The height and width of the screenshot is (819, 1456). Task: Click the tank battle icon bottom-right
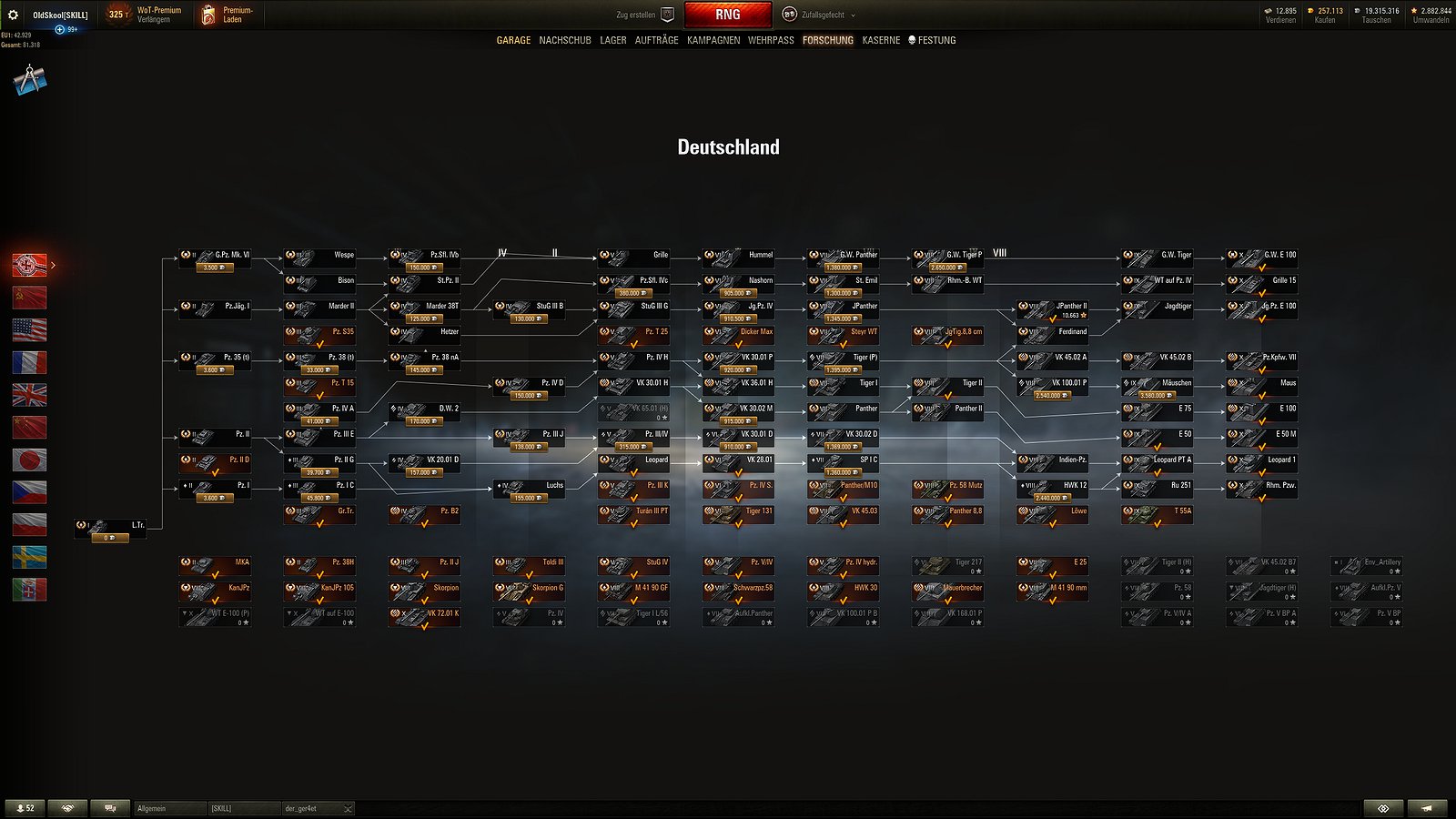(1425, 808)
